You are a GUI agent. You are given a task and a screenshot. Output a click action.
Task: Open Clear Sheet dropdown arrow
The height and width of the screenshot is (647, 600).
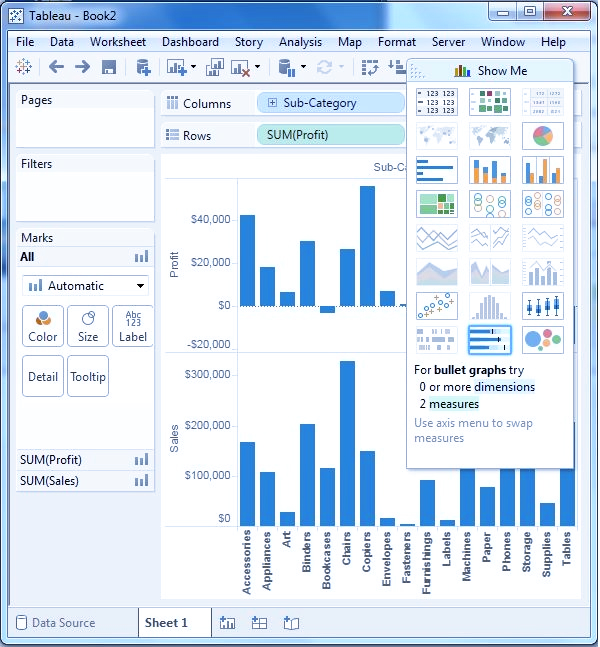tap(257, 67)
